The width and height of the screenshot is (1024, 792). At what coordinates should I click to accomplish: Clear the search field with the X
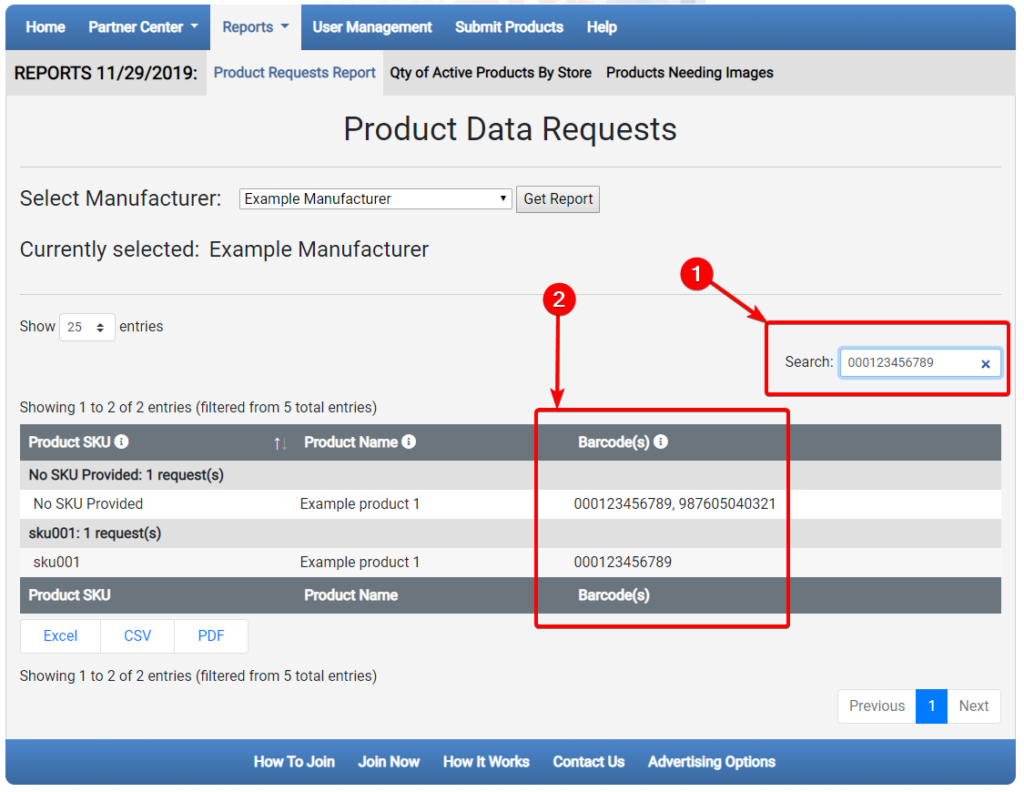pyautogui.click(x=985, y=364)
